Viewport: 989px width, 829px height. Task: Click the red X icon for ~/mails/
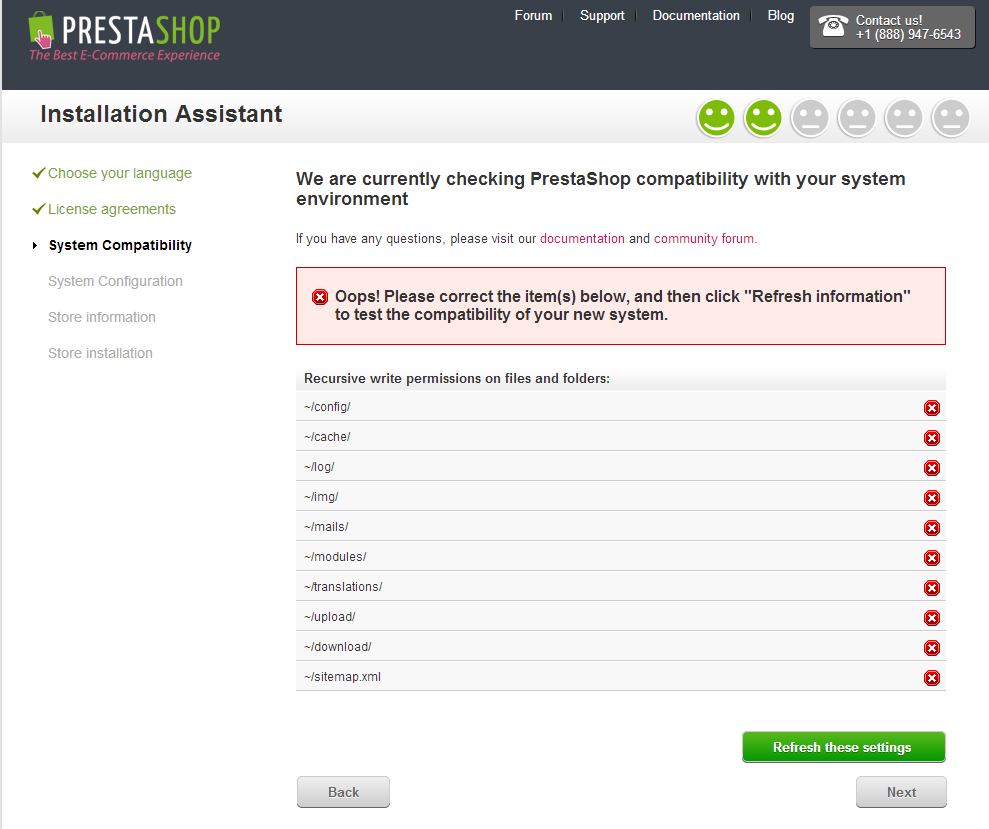tap(932, 528)
